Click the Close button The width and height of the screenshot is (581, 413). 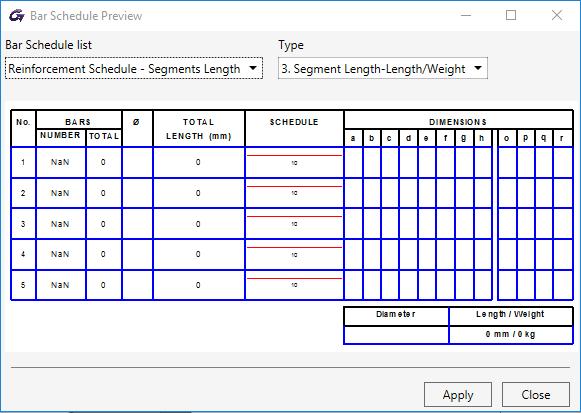pos(535,394)
